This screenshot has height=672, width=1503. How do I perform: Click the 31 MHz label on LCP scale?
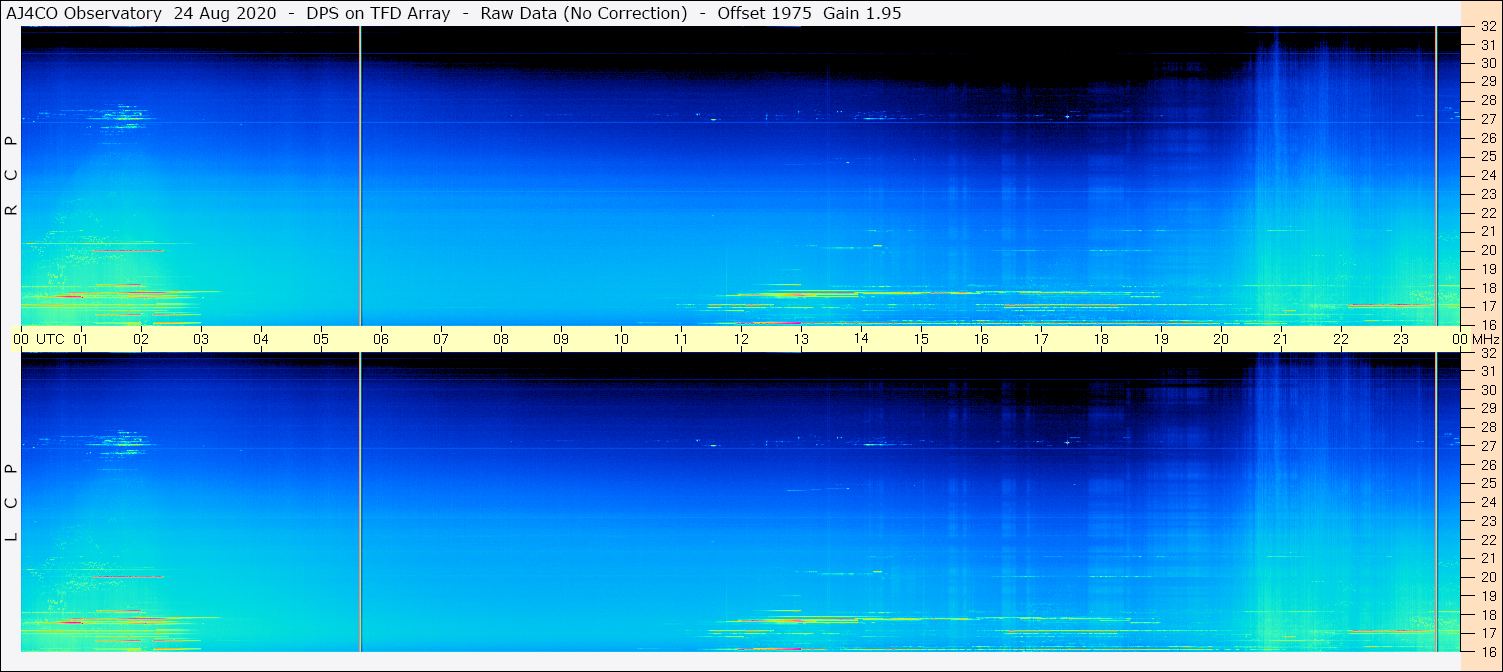coord(1487,372)
